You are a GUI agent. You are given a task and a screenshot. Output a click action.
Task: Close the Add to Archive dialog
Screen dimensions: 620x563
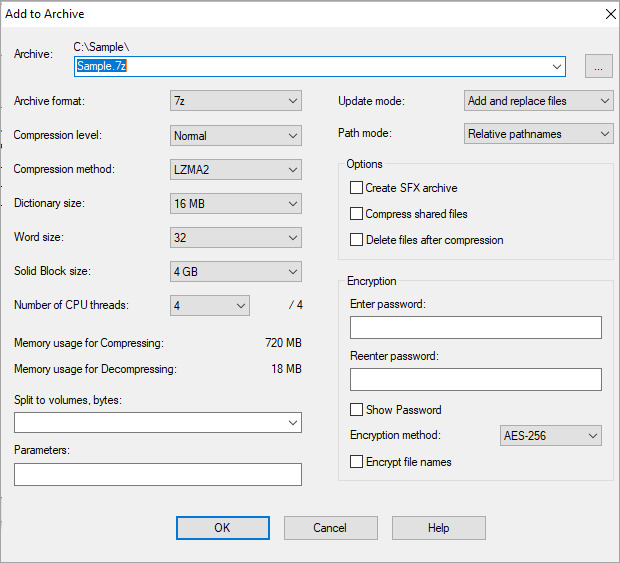pyautogui.click(x=609, y=14)
